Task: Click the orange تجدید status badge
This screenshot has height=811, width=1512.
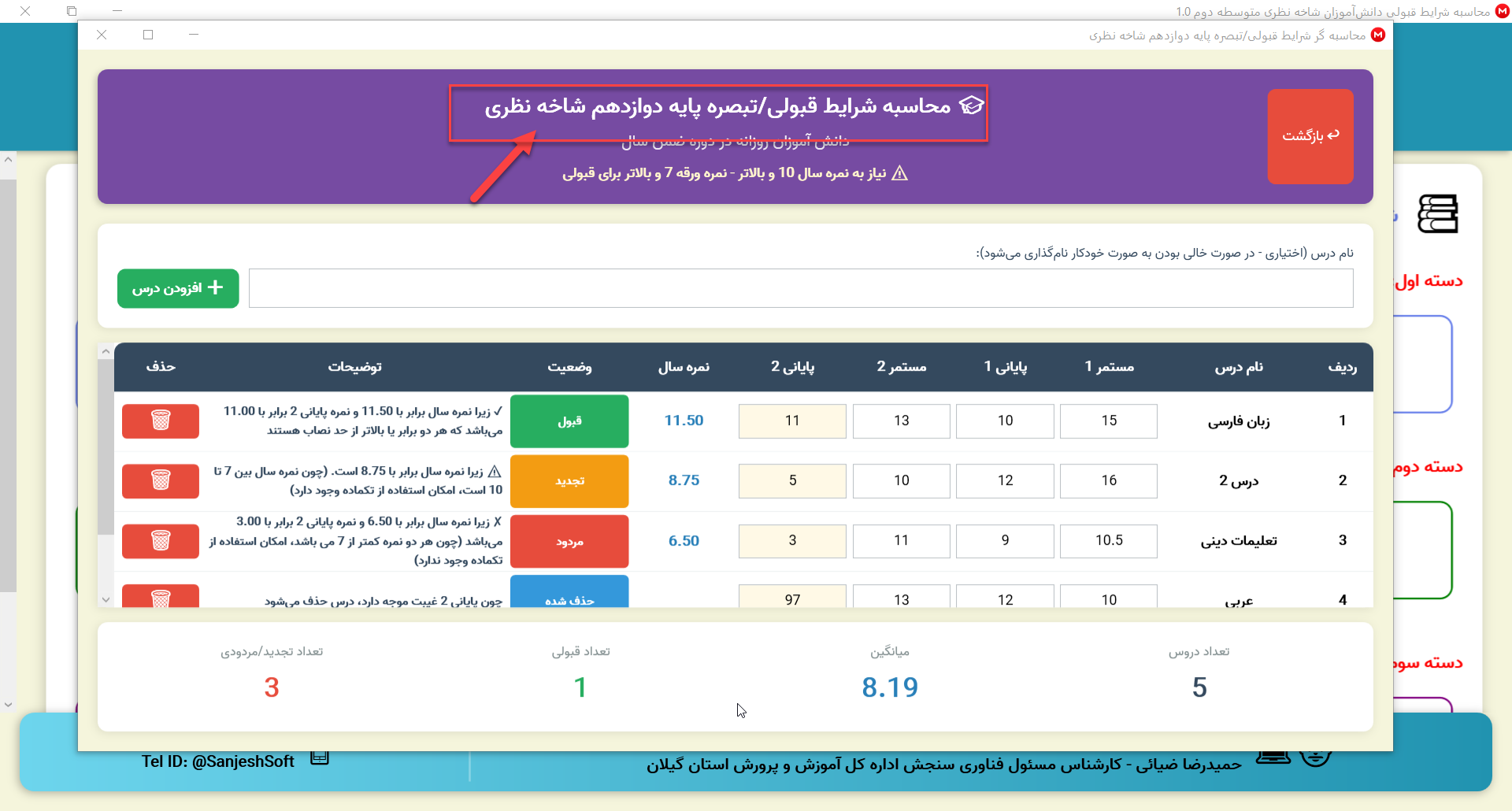Action: point(569,480)
